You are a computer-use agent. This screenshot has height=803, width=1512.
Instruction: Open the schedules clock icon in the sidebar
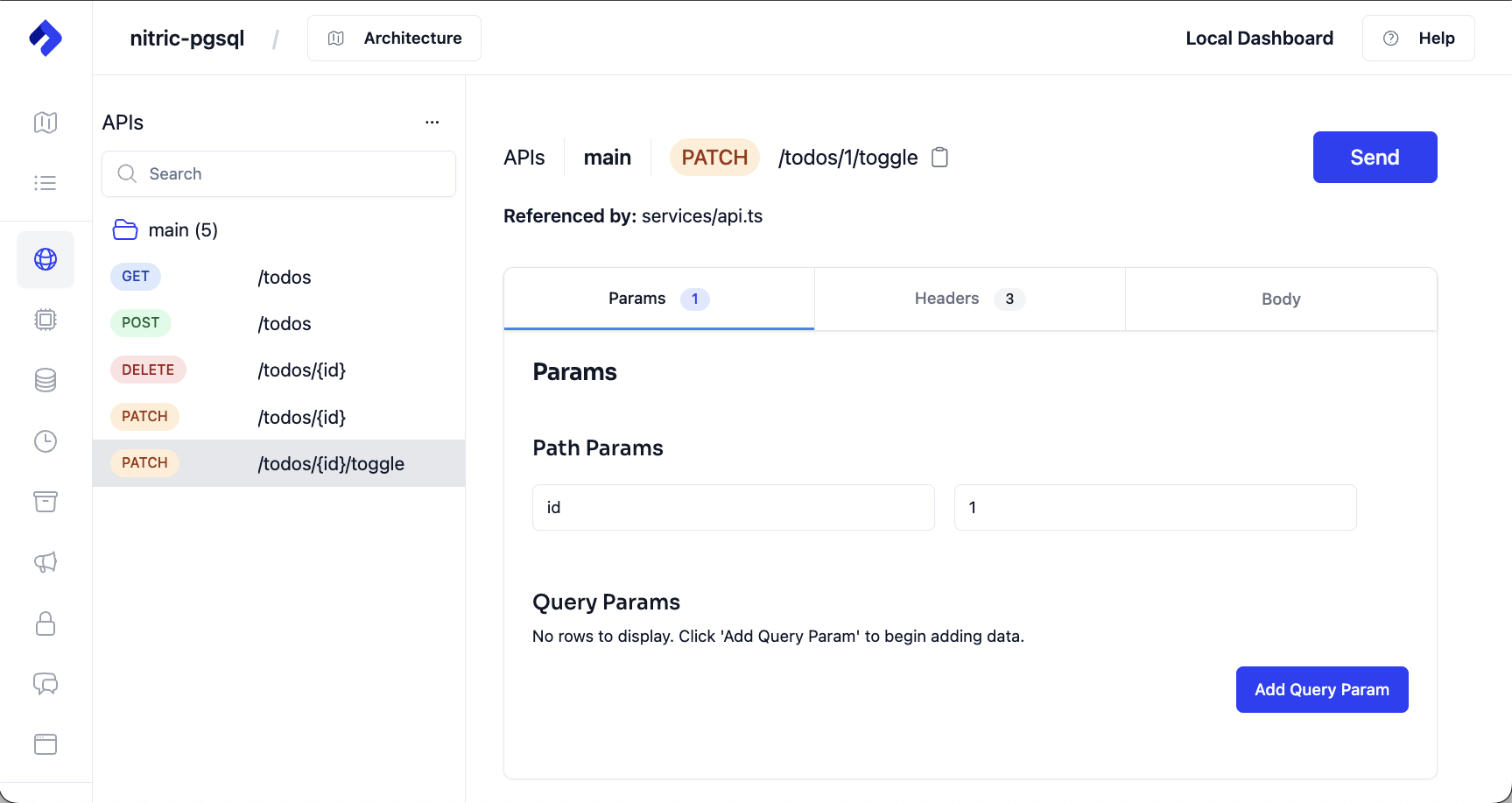tap(46, 441)
